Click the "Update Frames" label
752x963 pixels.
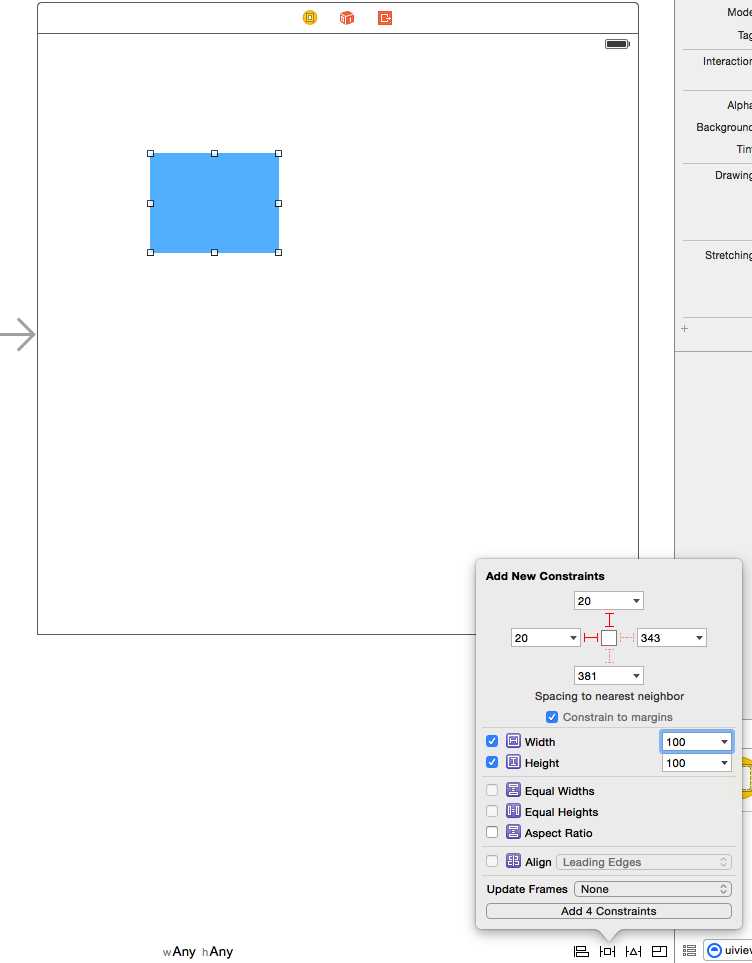527,889
